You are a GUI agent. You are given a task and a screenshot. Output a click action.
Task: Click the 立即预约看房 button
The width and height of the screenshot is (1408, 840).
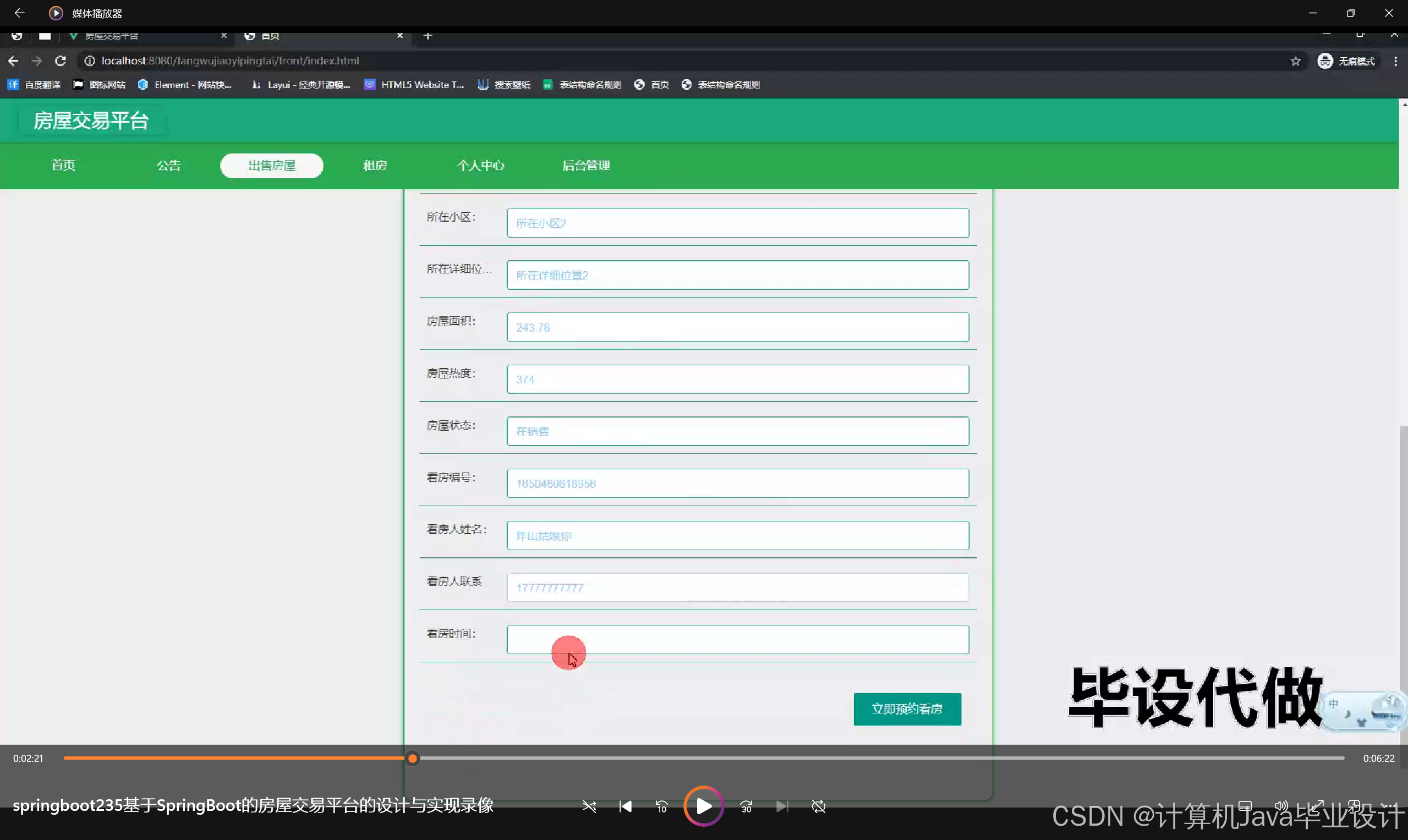[x=907, y=709]
